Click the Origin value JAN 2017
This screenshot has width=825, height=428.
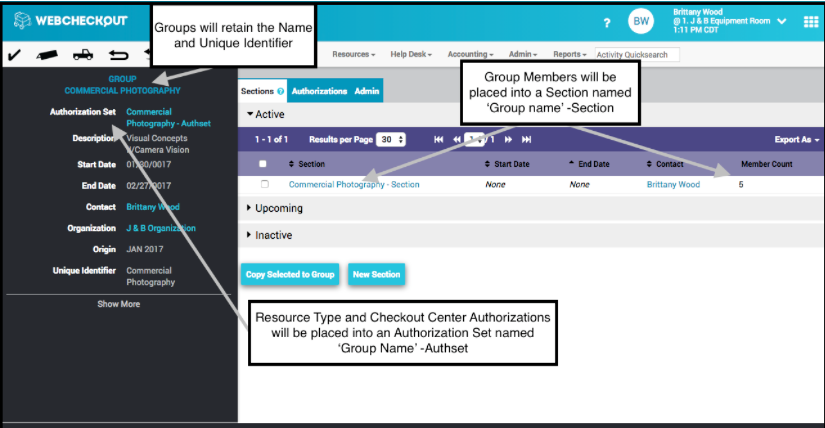point(145,249)
